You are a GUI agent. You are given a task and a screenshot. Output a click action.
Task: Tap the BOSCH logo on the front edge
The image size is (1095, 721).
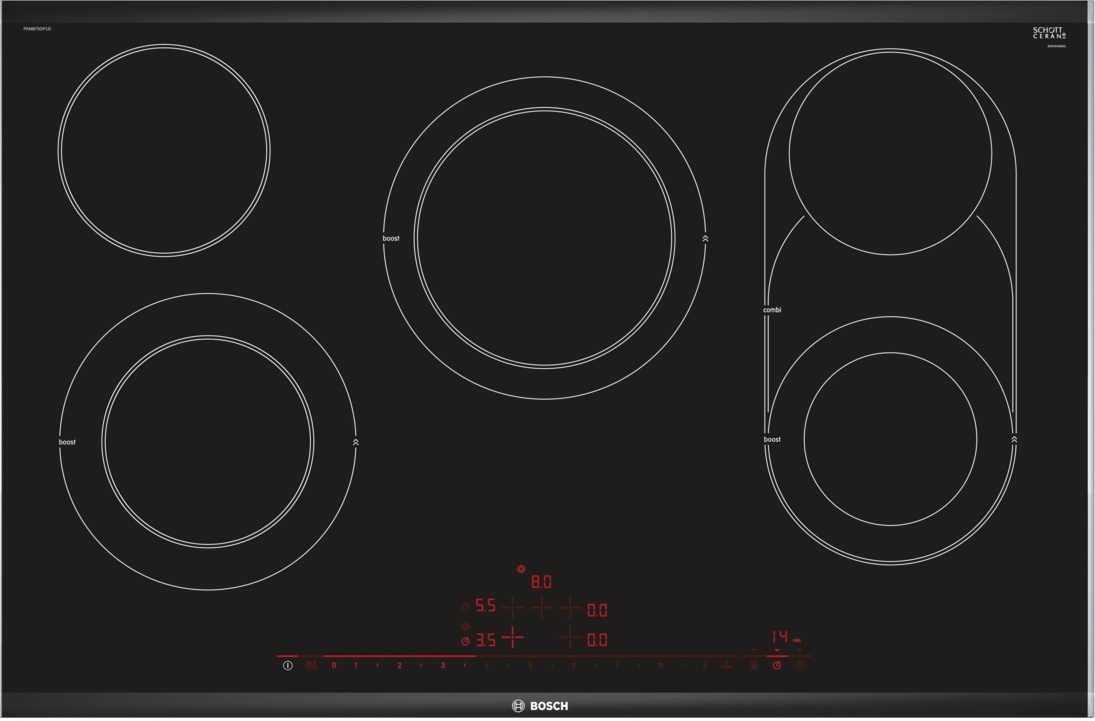[x=541, y=707]
